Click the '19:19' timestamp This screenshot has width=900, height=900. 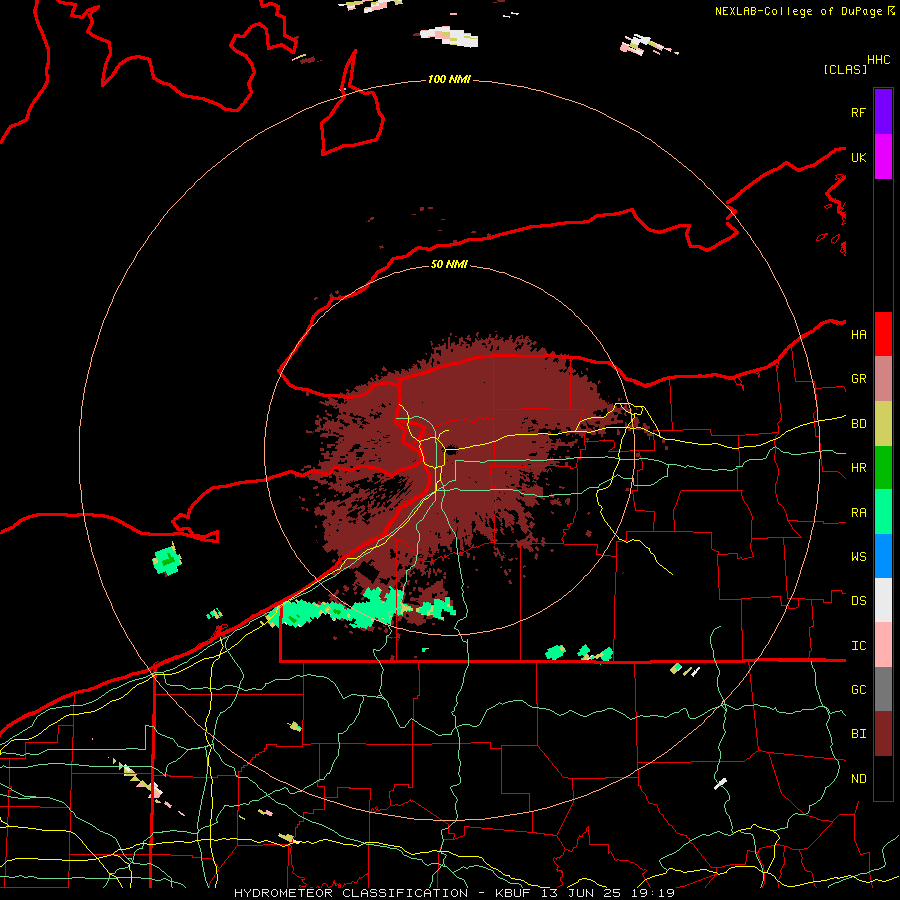pos(653,893)
